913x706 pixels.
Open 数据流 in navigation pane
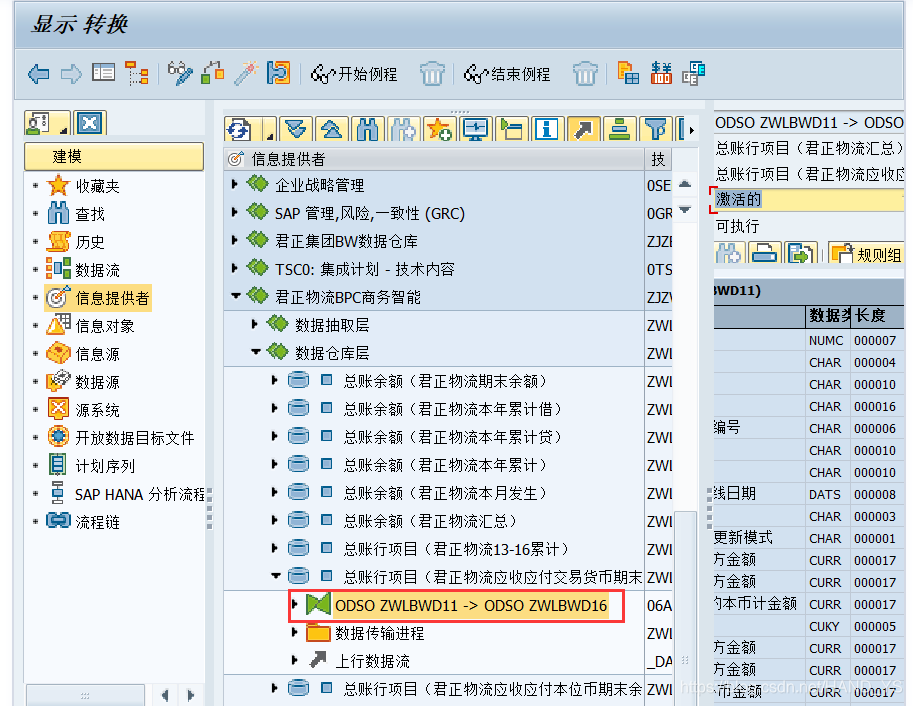coord(97,270)
